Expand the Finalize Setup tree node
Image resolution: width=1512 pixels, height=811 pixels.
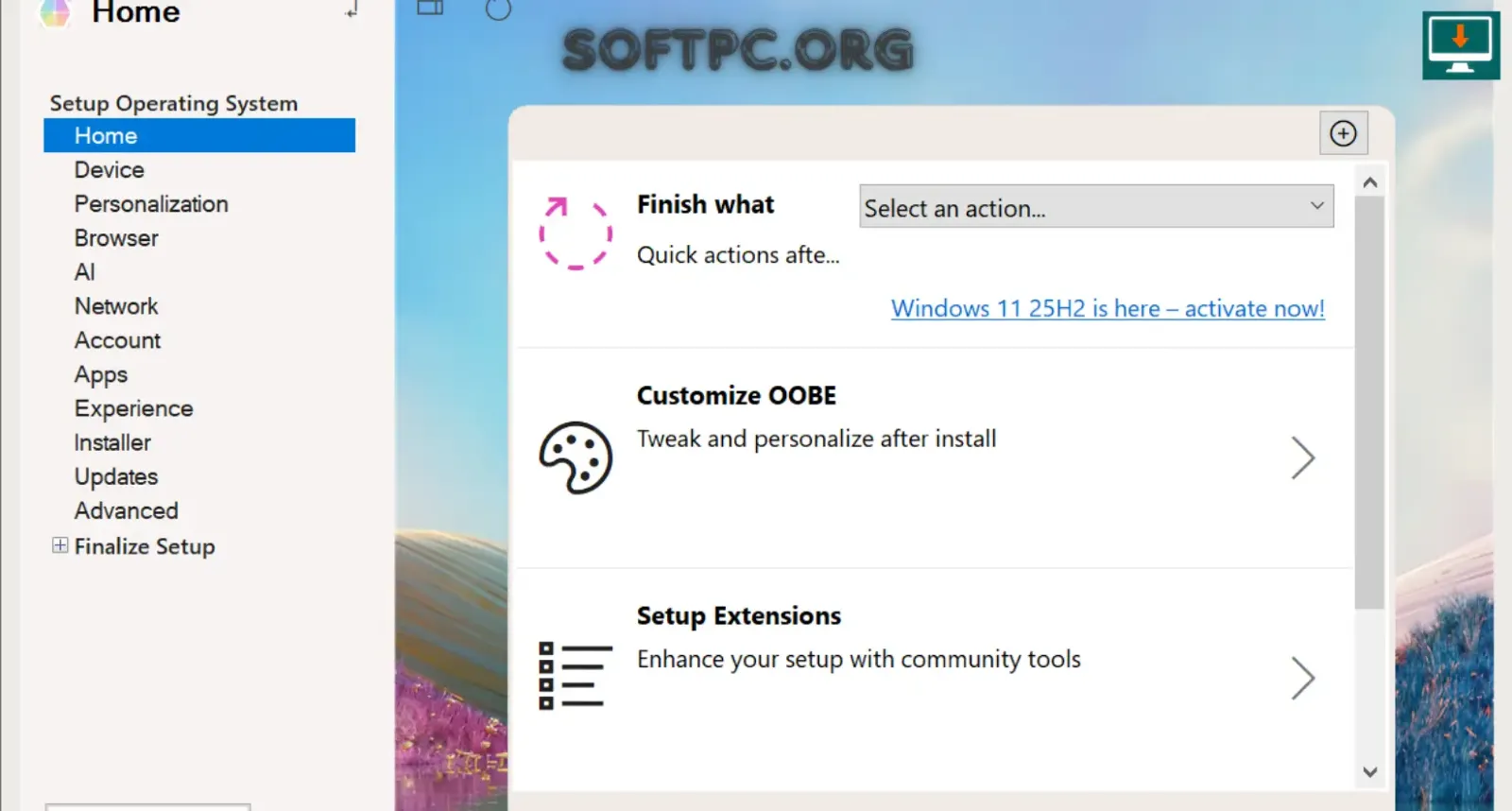pos(60,545)
